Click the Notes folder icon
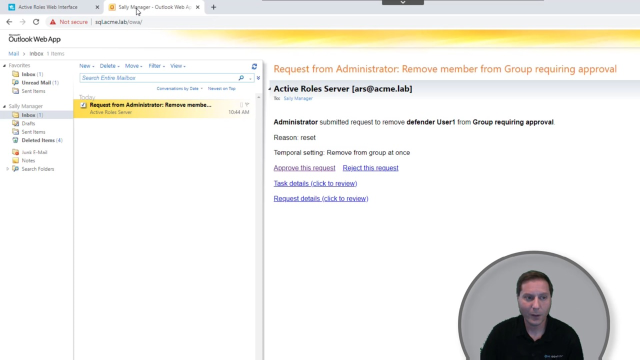Image resolution: width=640 pixels, height=360 pixels. (x=16, y=160)
